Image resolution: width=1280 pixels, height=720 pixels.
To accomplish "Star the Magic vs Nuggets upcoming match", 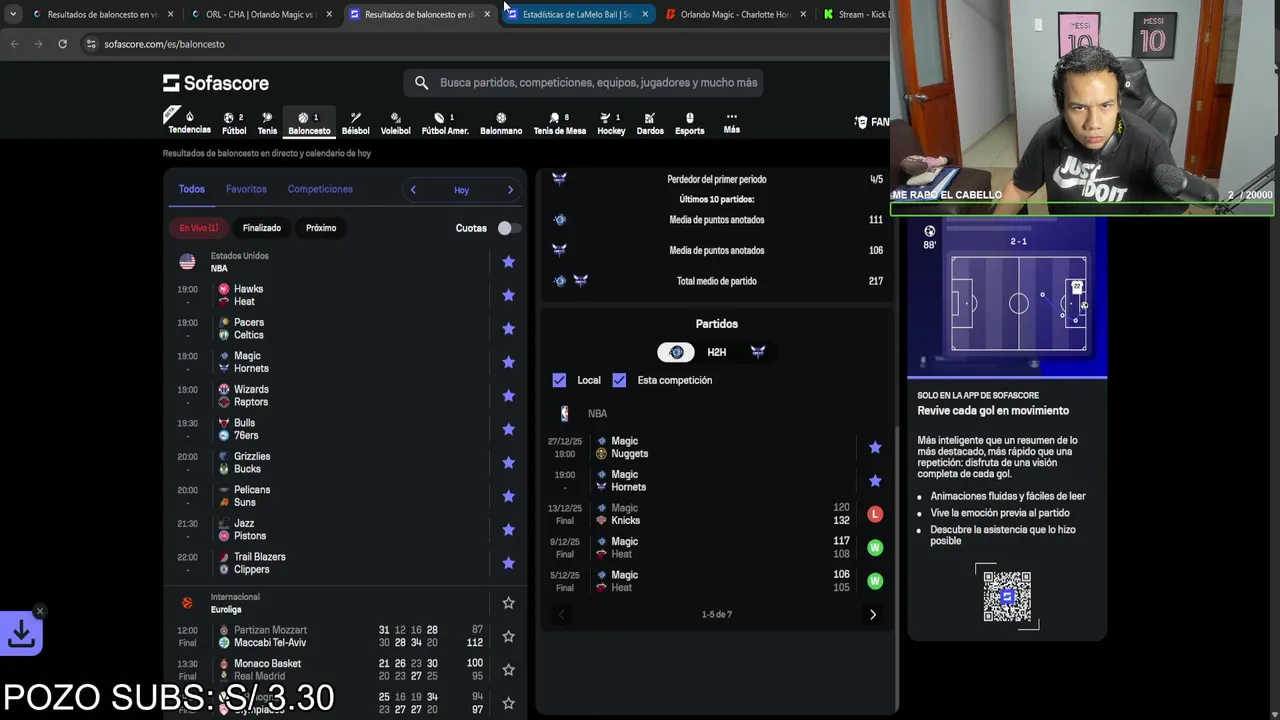I will click(x=875, y=447).
